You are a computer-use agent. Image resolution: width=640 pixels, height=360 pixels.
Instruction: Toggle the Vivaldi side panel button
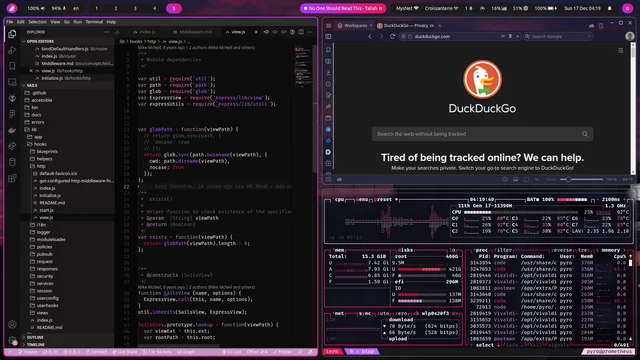[328, 36]
